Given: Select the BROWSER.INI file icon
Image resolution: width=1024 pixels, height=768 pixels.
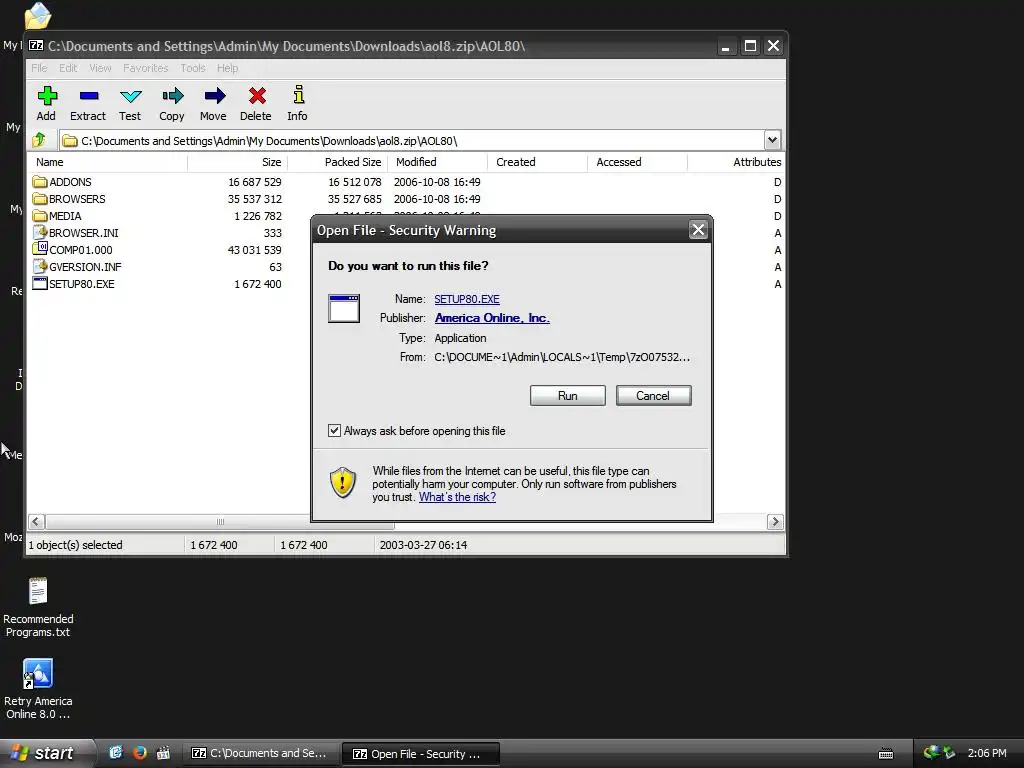Looking at the screenshot, I should coord(40,232).
